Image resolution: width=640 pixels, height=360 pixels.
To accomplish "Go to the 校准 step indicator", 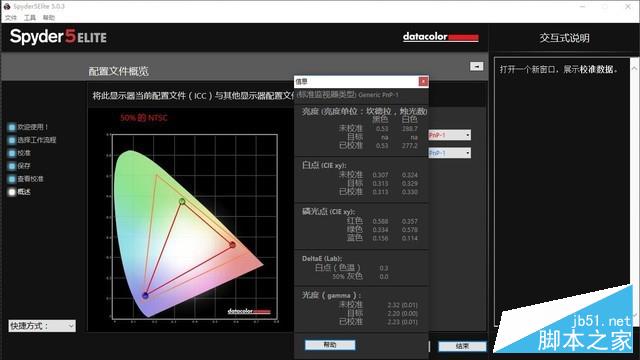I will [12, 153].
